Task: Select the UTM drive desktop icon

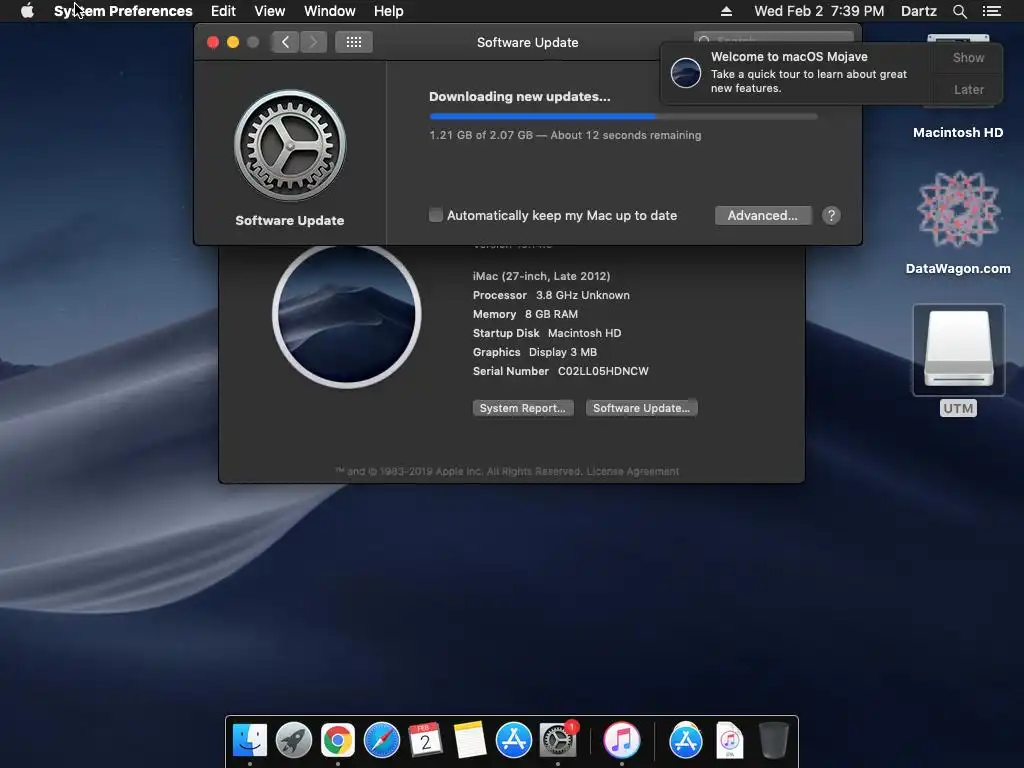Action: [958, 350]
